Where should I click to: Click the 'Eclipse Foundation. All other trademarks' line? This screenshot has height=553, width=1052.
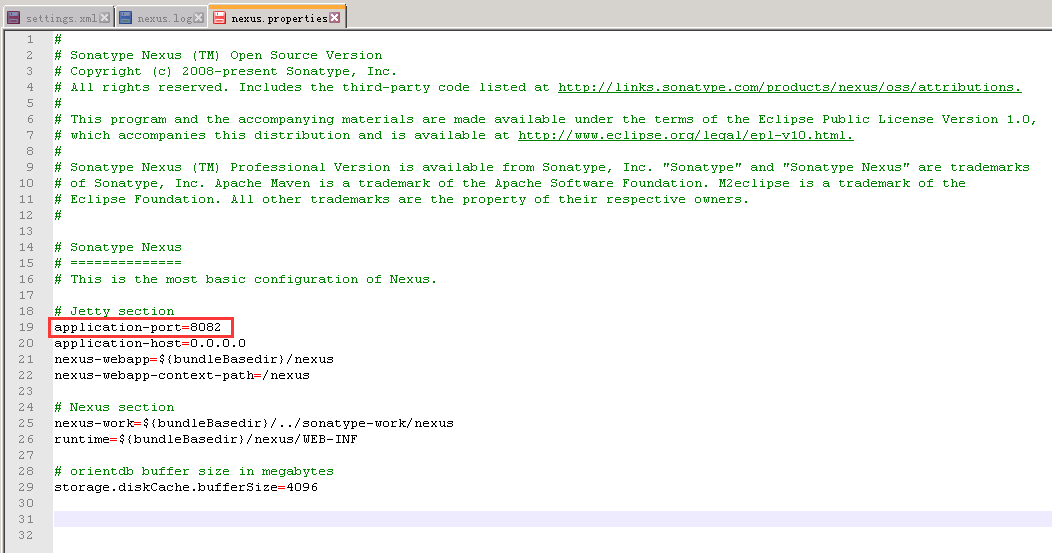click(x=401, y=200)
